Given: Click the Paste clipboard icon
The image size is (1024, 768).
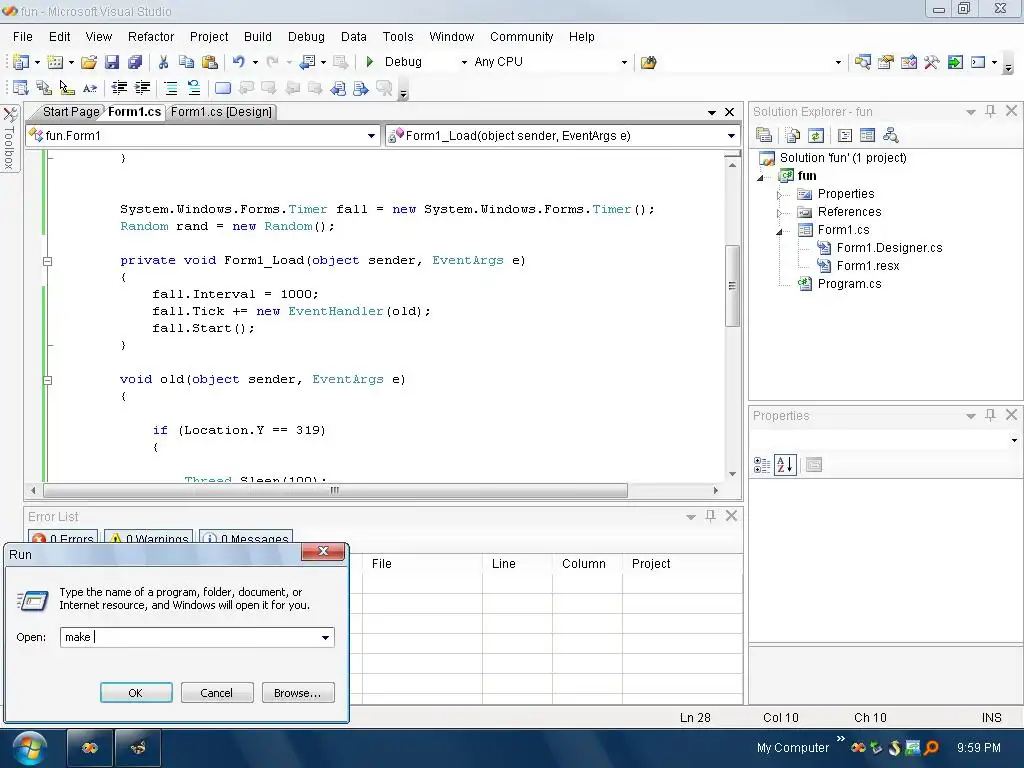Looking at the screenshot, I should coord(210,62).
